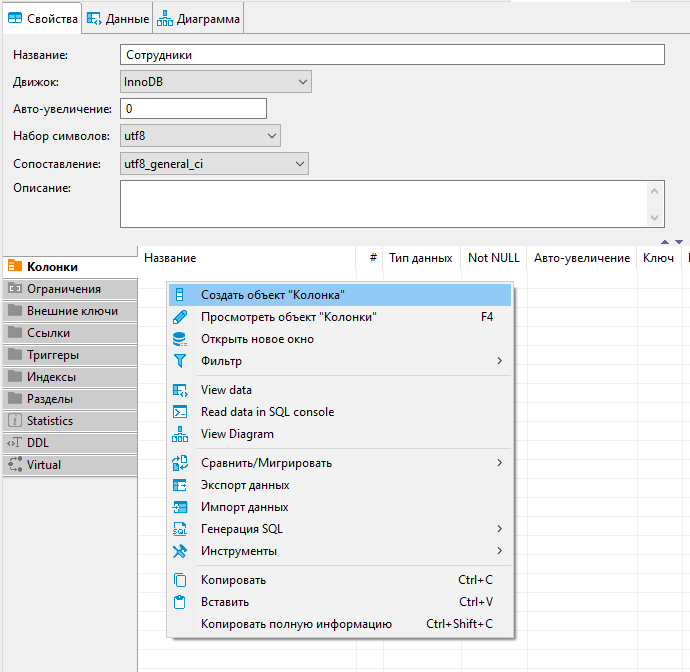This screenshot has width=690, height=672.
Task: Switch to the Диаграмма tab
Action: (198, 18)
